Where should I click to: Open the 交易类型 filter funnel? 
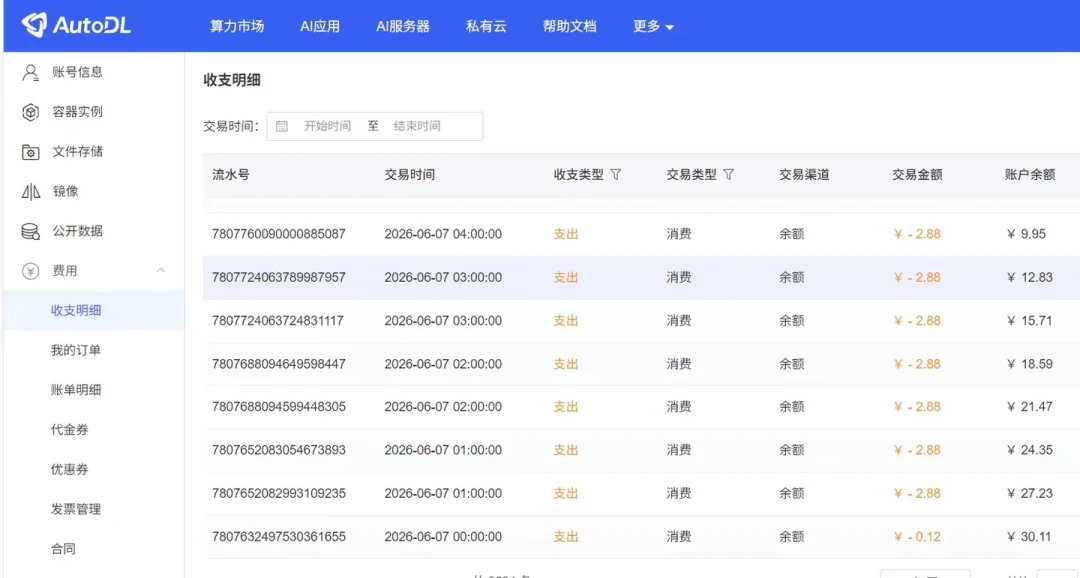(728, 174)
